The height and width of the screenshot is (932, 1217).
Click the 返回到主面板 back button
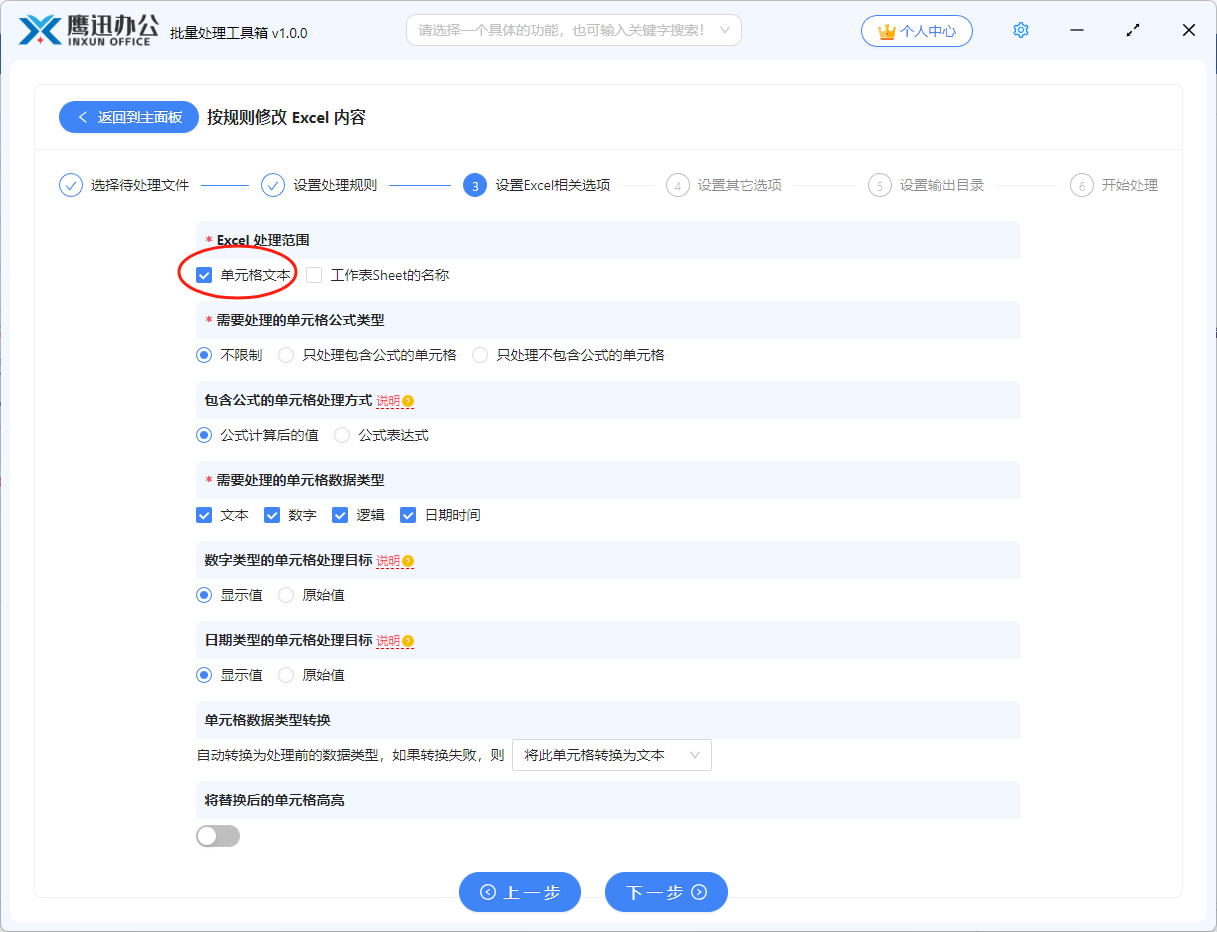pyautogui.click(x=129, y=117)
